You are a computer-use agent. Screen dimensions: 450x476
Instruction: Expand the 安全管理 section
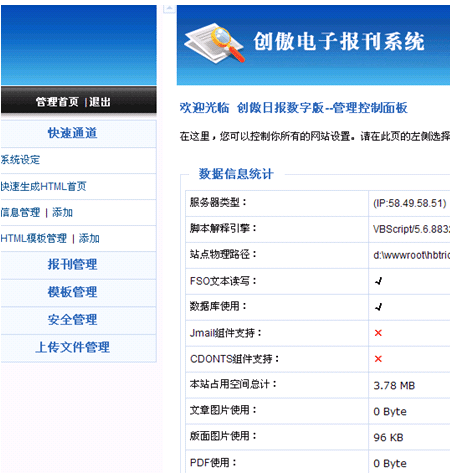[72, 320]
